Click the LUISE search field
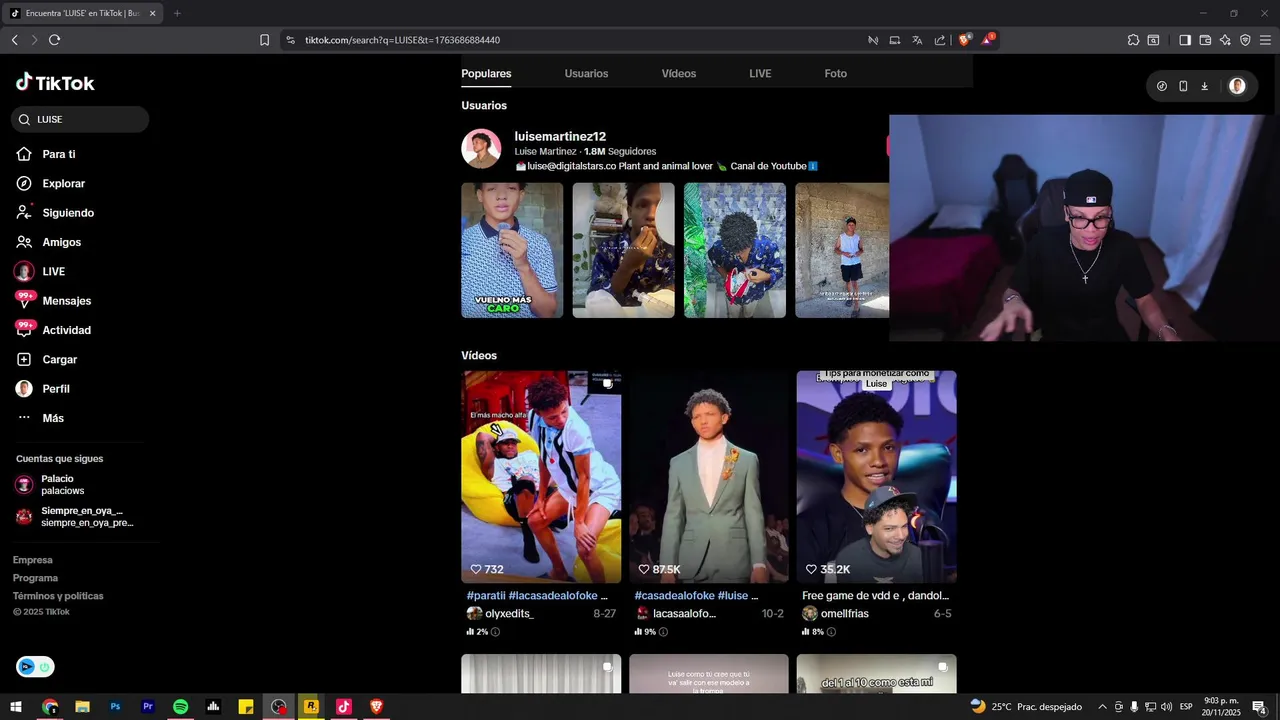The image size is (1280, 720). [x=80, y=119]
